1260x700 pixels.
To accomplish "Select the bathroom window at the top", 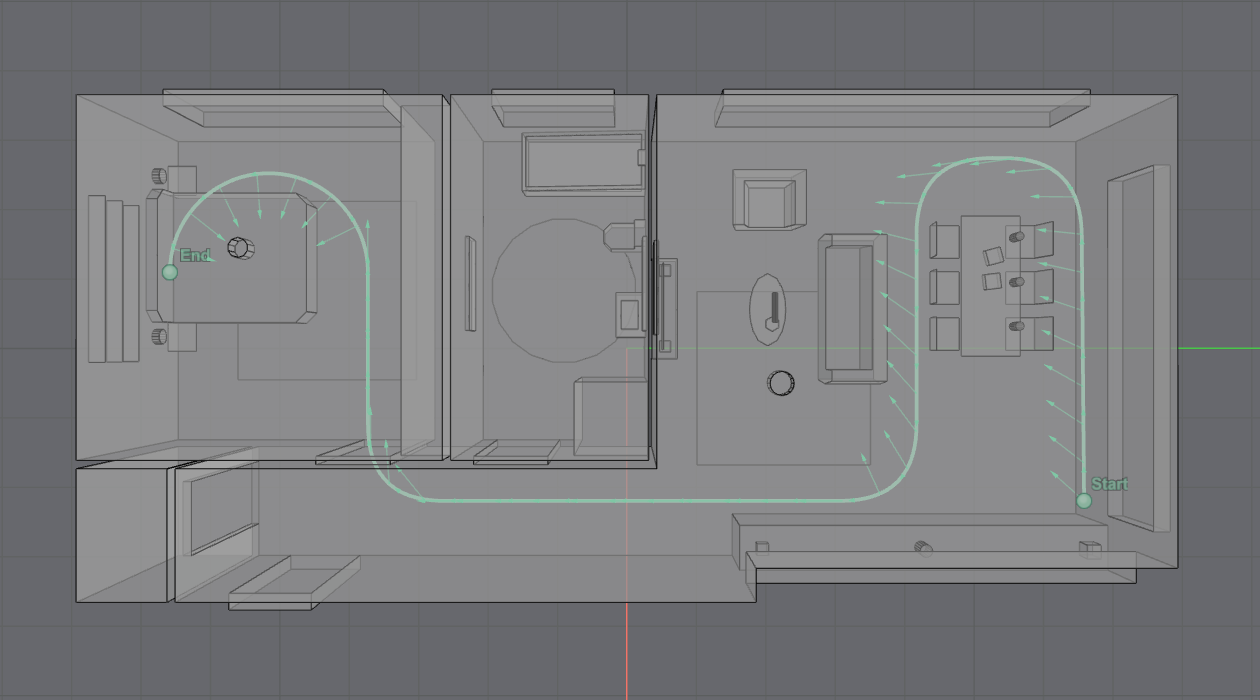I will pos(552,108).
